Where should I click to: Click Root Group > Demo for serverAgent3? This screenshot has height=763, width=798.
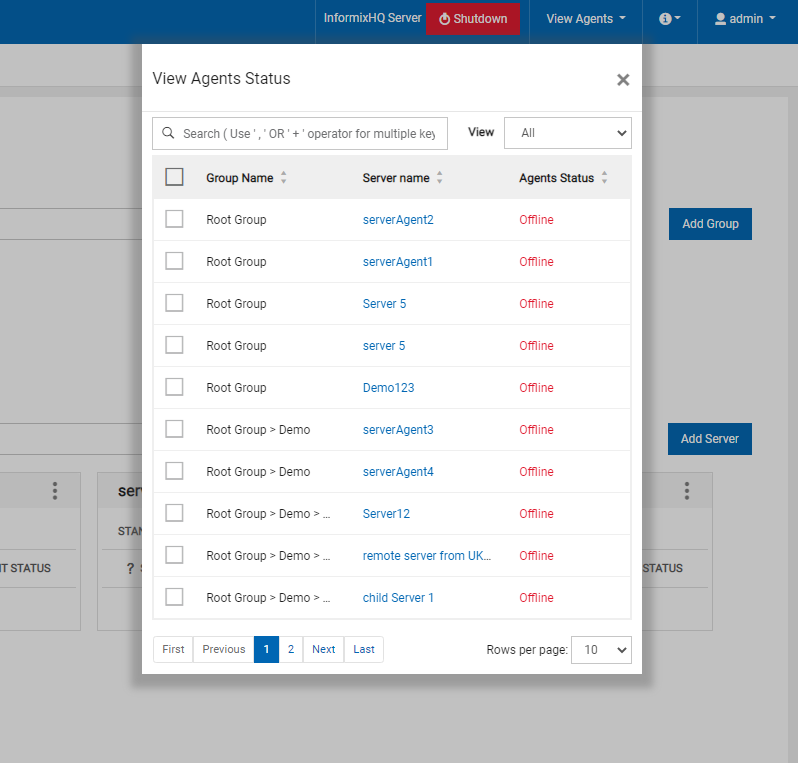pos(258,430)
